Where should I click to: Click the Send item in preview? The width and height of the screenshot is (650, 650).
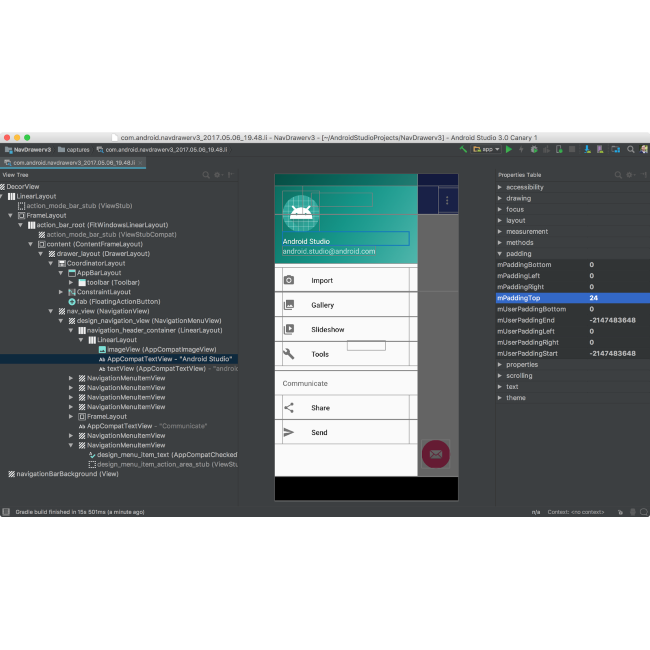coord(346,432)
